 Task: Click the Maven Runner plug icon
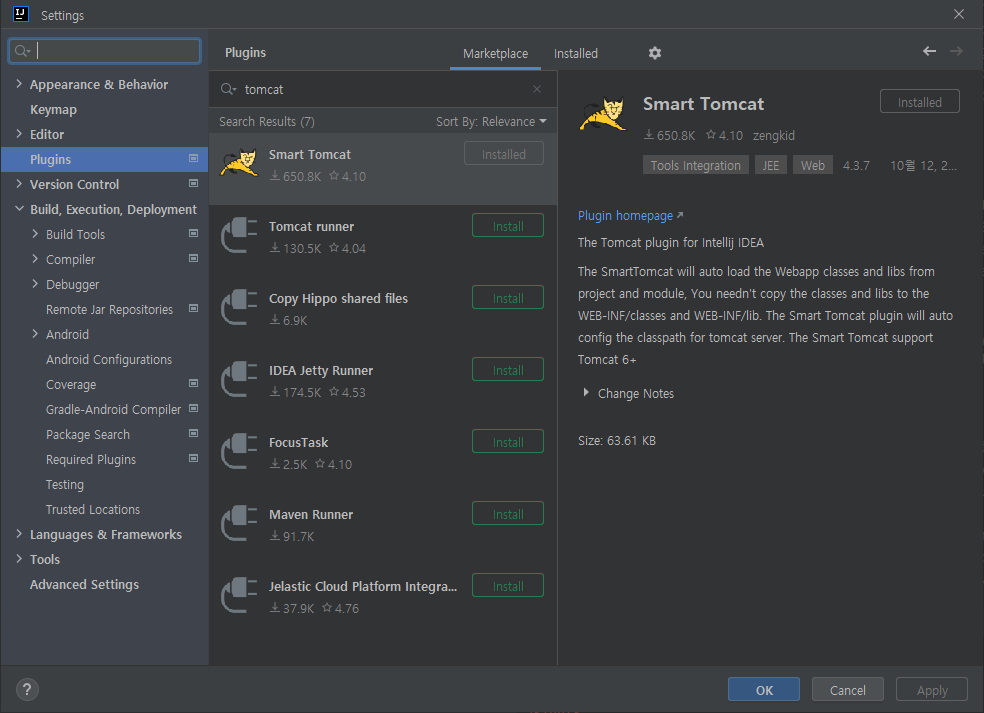point(239,523)
